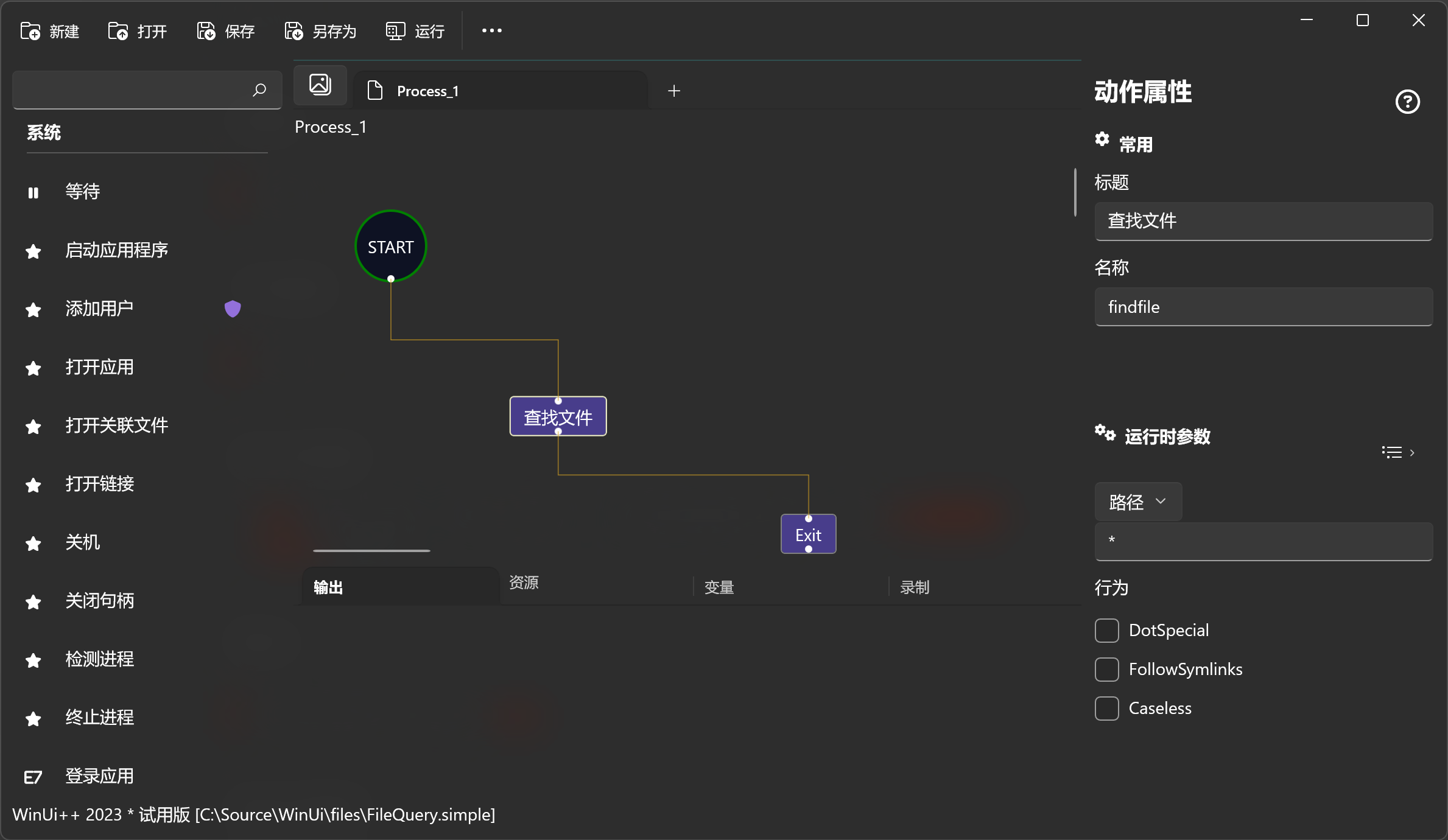Click the search magnifier icon

[259, 90]
